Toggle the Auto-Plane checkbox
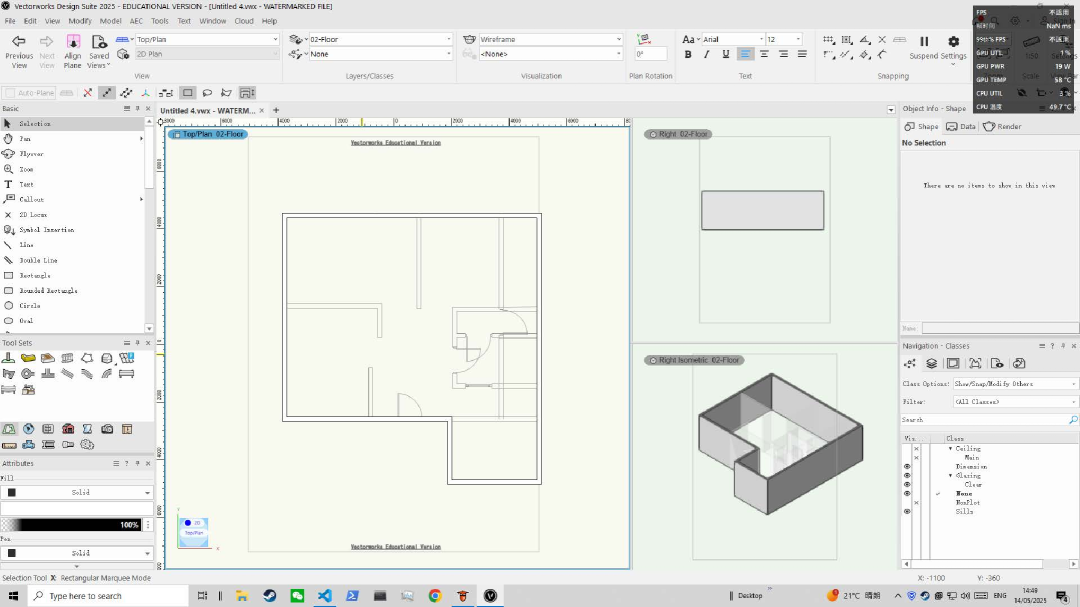The width and height of the screenshot is (1080, 607). tap(9, 93)
